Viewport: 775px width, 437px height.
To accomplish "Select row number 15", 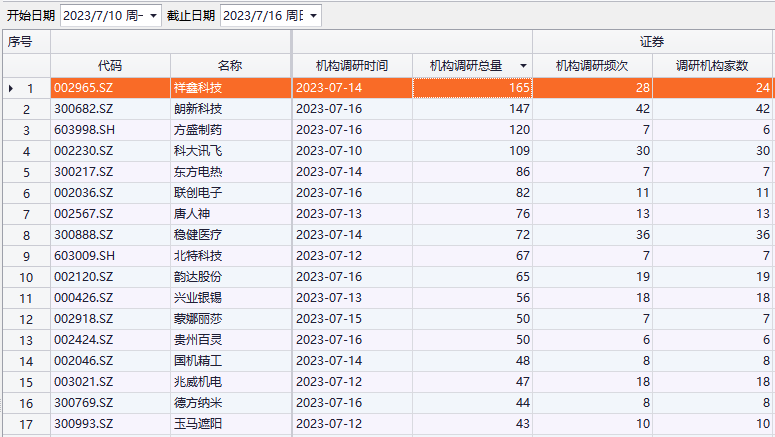I will pos(26,382).
